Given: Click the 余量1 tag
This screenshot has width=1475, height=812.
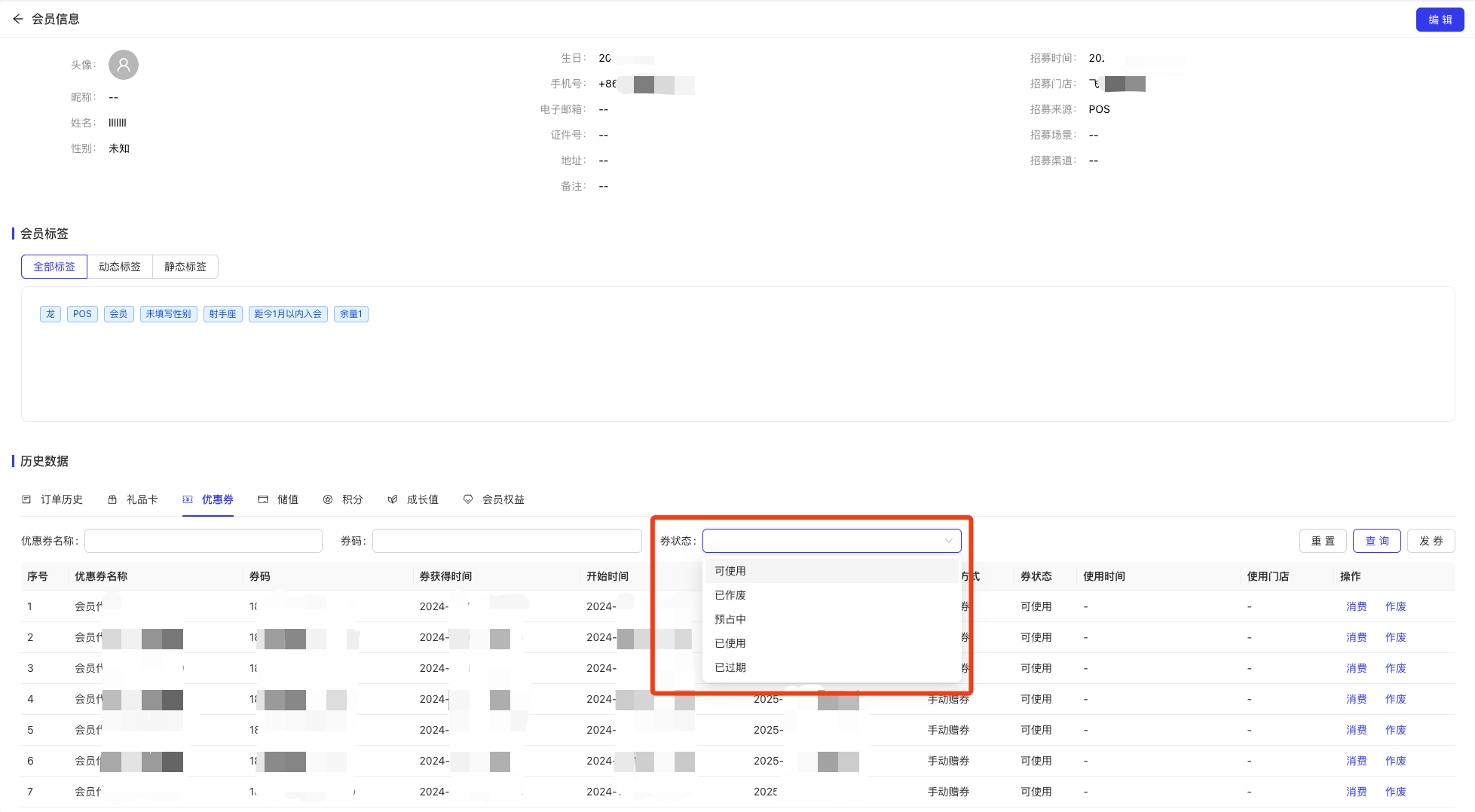Looking at the screenshot, I should pyautogui.click(x=351, y=314).
